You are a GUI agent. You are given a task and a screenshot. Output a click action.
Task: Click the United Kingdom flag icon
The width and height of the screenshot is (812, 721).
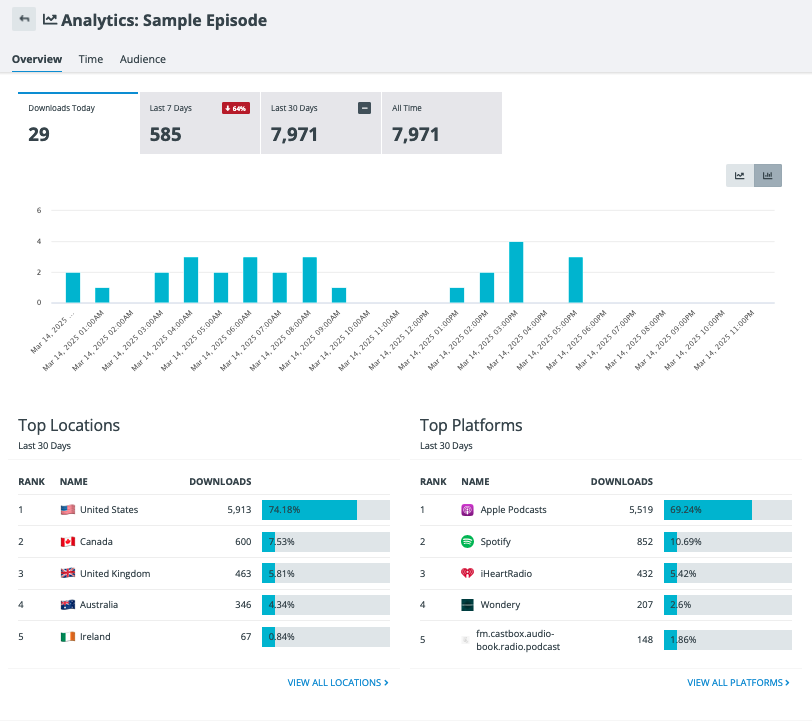point(68,573)
